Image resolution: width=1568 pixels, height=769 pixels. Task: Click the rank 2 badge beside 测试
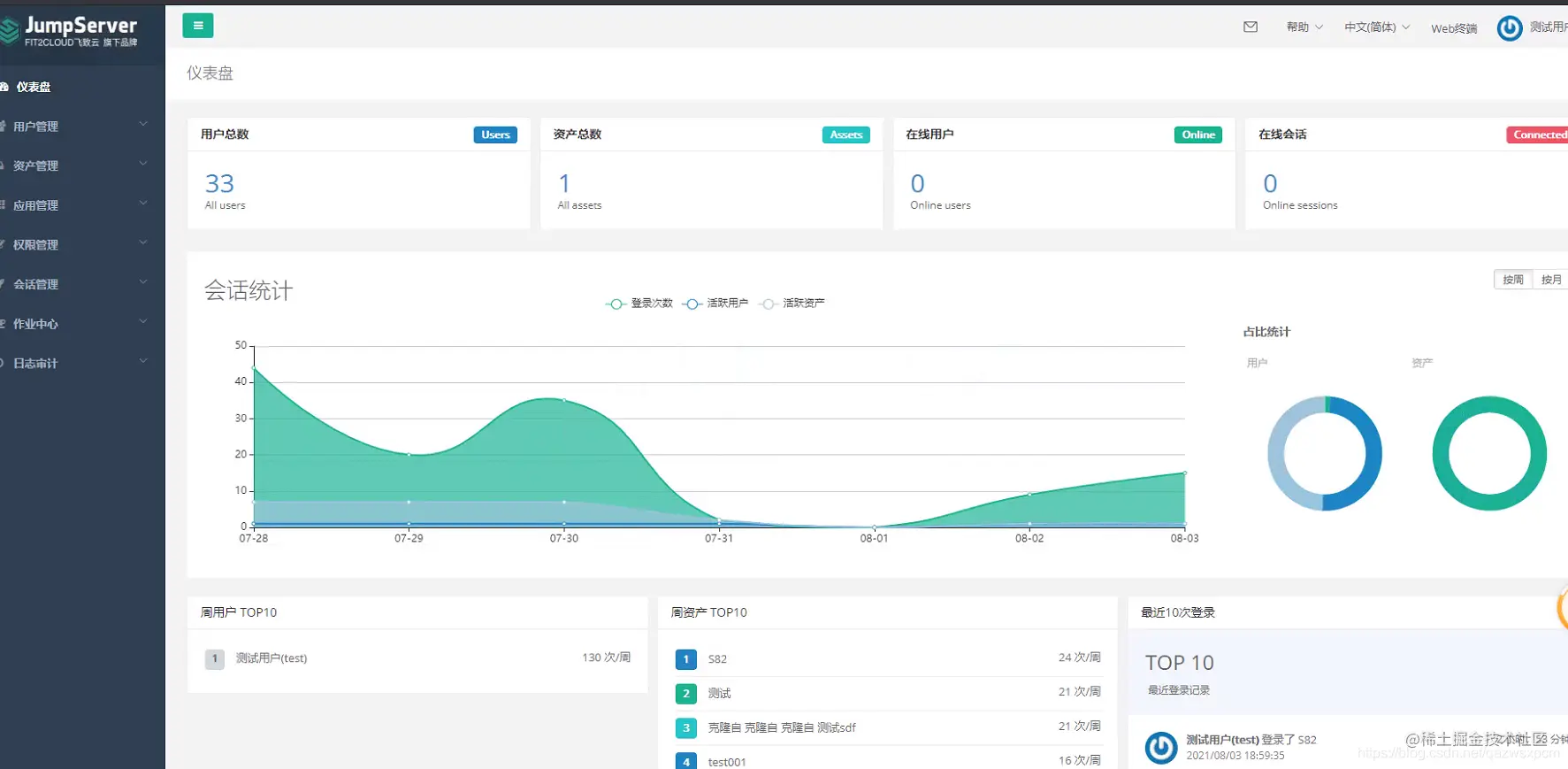pyautogui.click(x=685, y=694)
